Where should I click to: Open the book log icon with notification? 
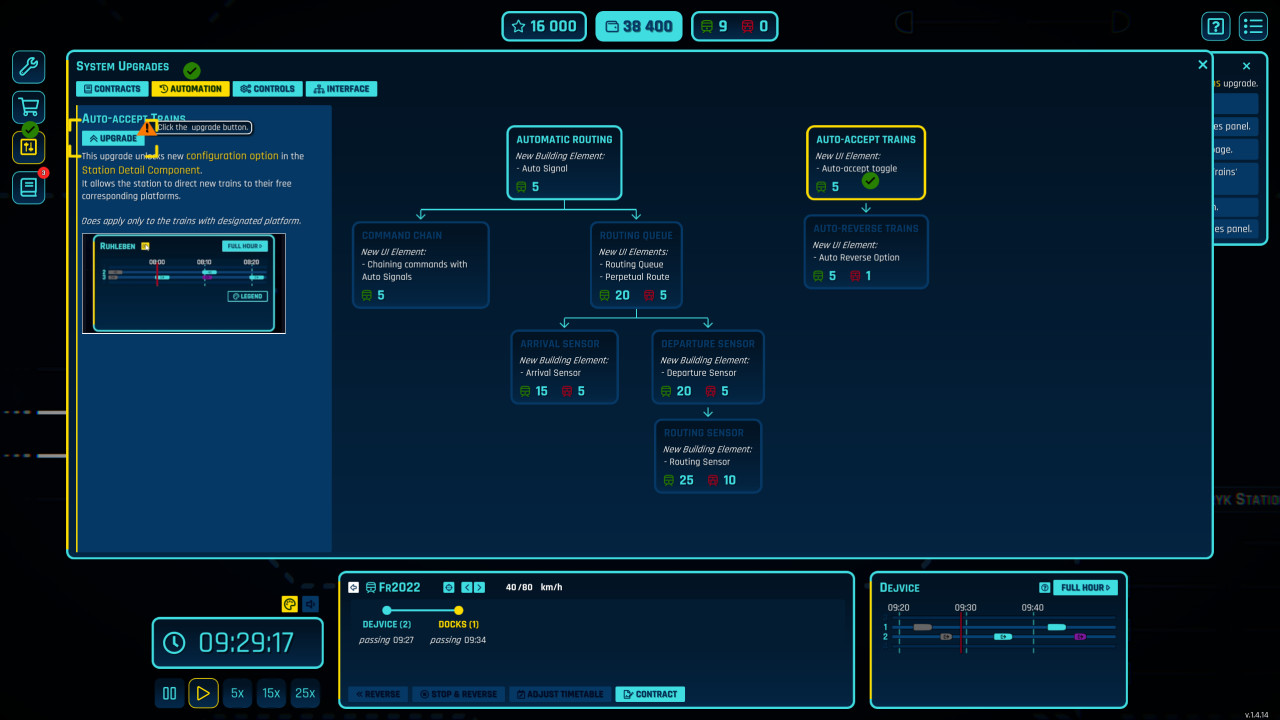click(x=28, y=187)
